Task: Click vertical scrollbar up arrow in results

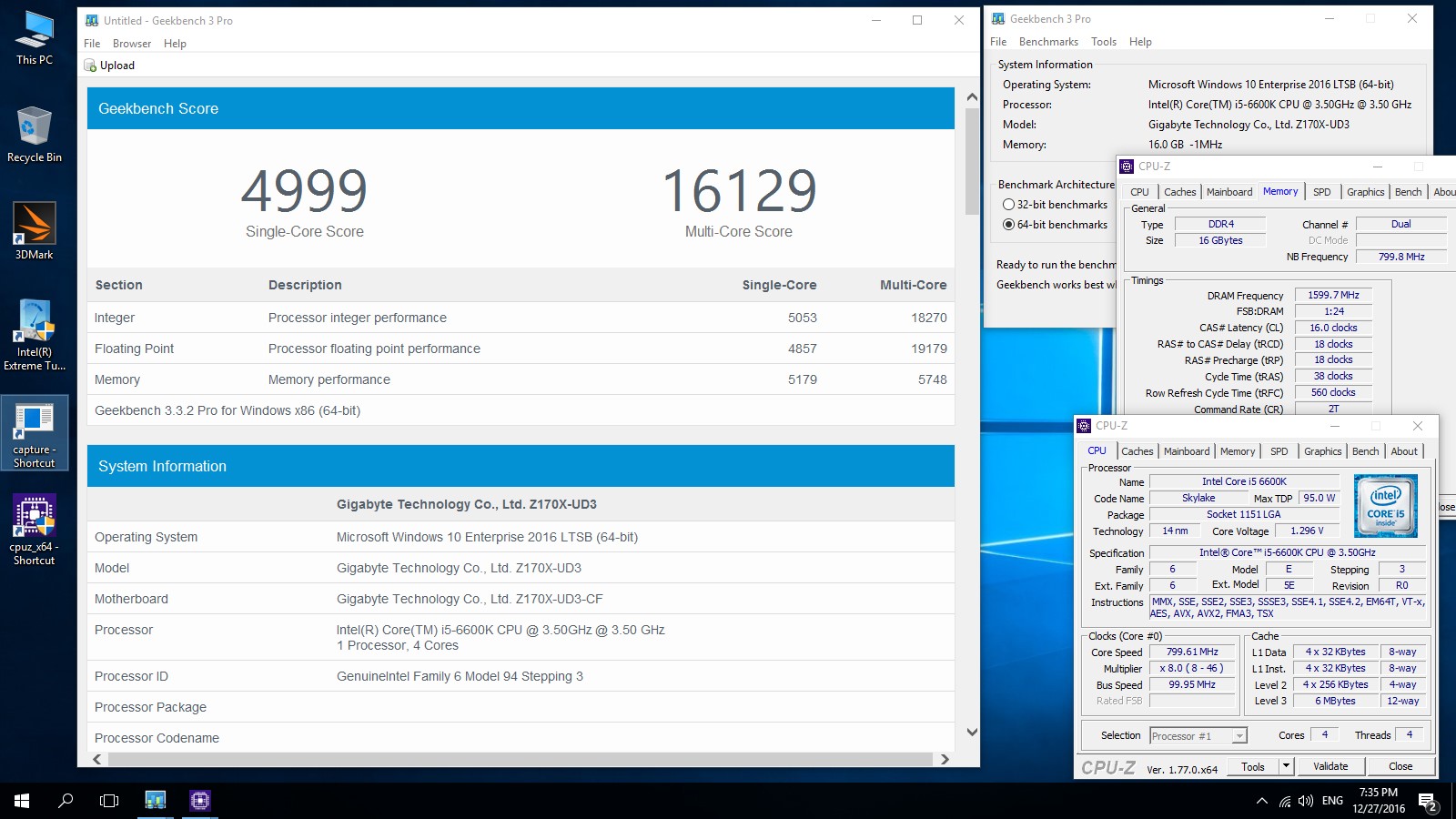Action: (972, 96)
